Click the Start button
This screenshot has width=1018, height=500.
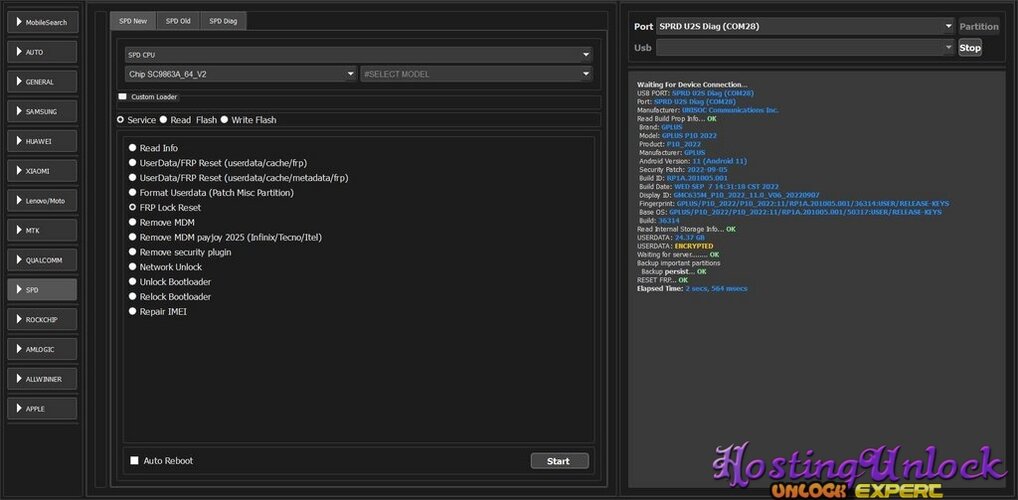[x=560, y=461]
